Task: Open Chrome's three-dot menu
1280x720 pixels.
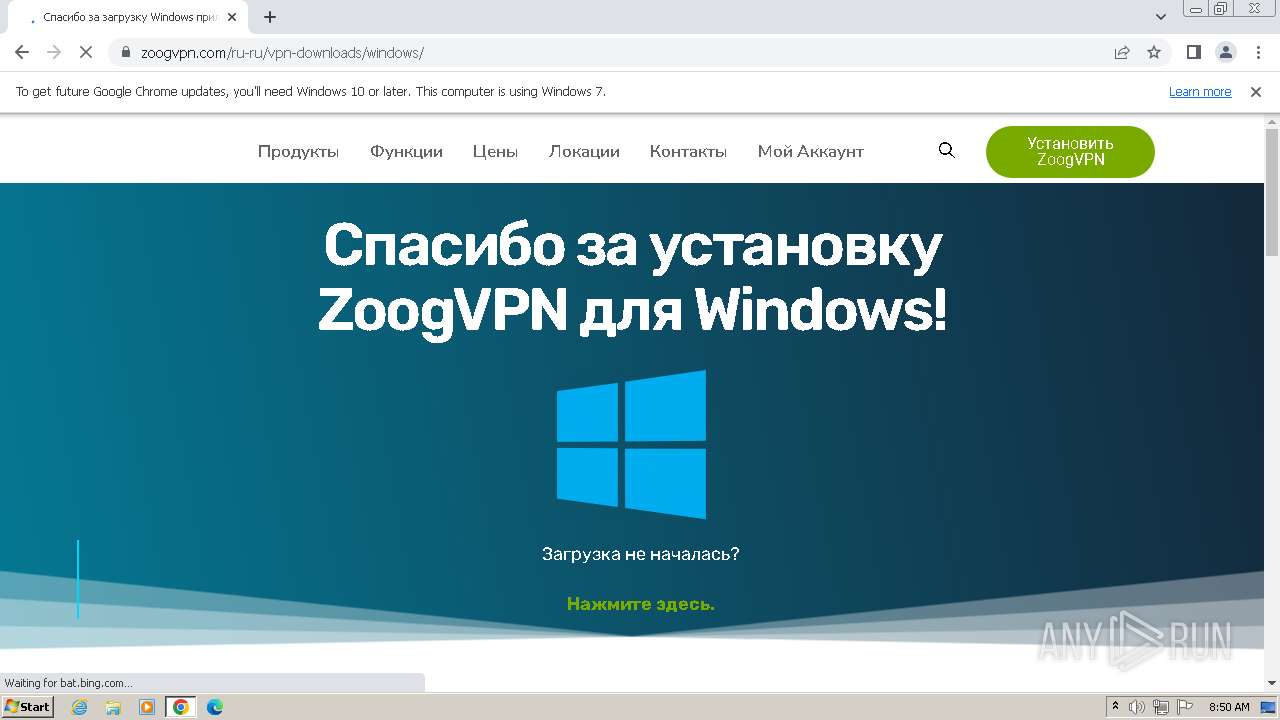Action: (x=1257, y=53)
